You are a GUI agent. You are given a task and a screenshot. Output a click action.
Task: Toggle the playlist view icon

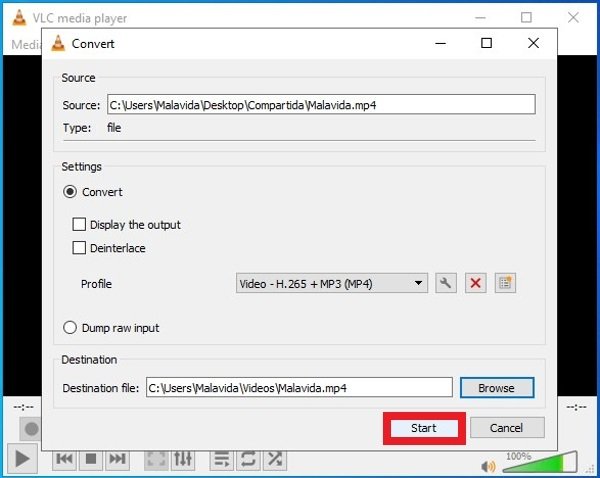[222, 458]
